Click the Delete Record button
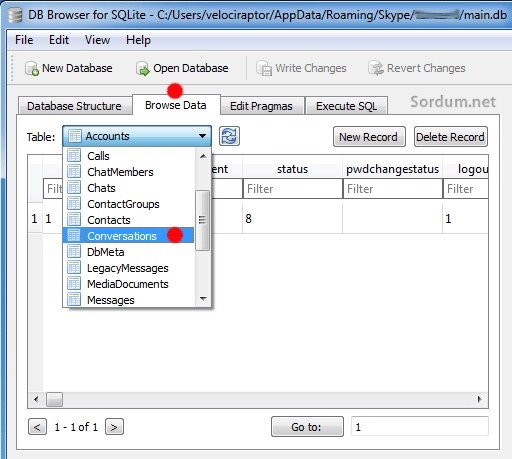 (x=451, y=137)
